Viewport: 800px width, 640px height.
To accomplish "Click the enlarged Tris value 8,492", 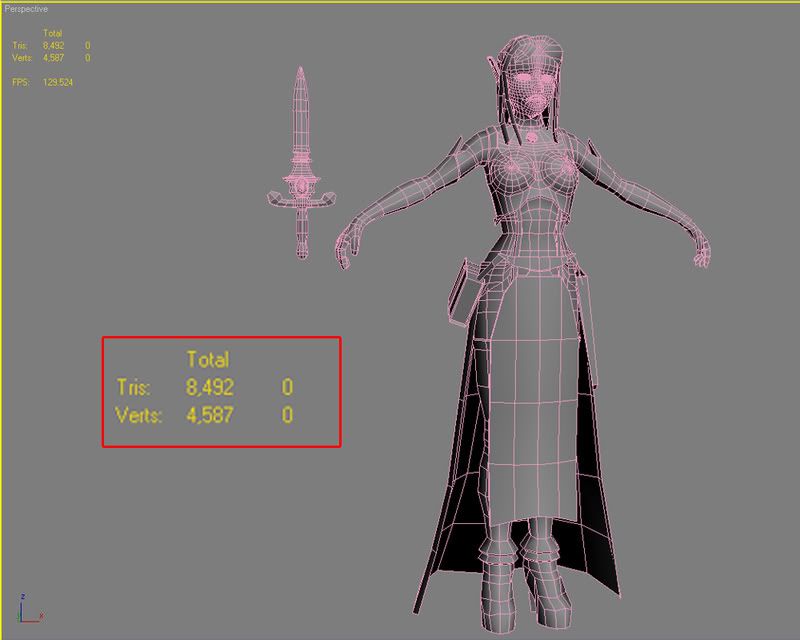I will pyautogui.click(x=209, y=387).
